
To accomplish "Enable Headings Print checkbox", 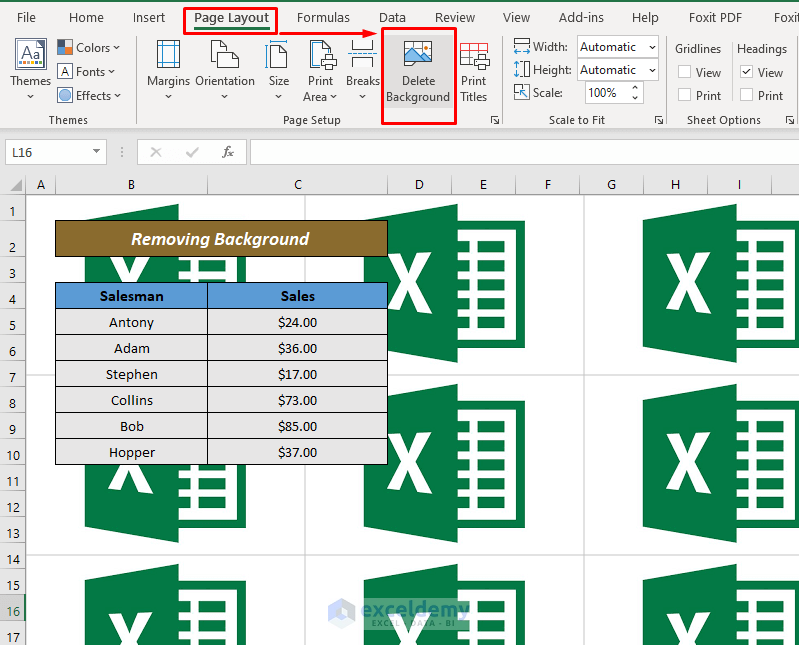I will (x=747, y=95).
